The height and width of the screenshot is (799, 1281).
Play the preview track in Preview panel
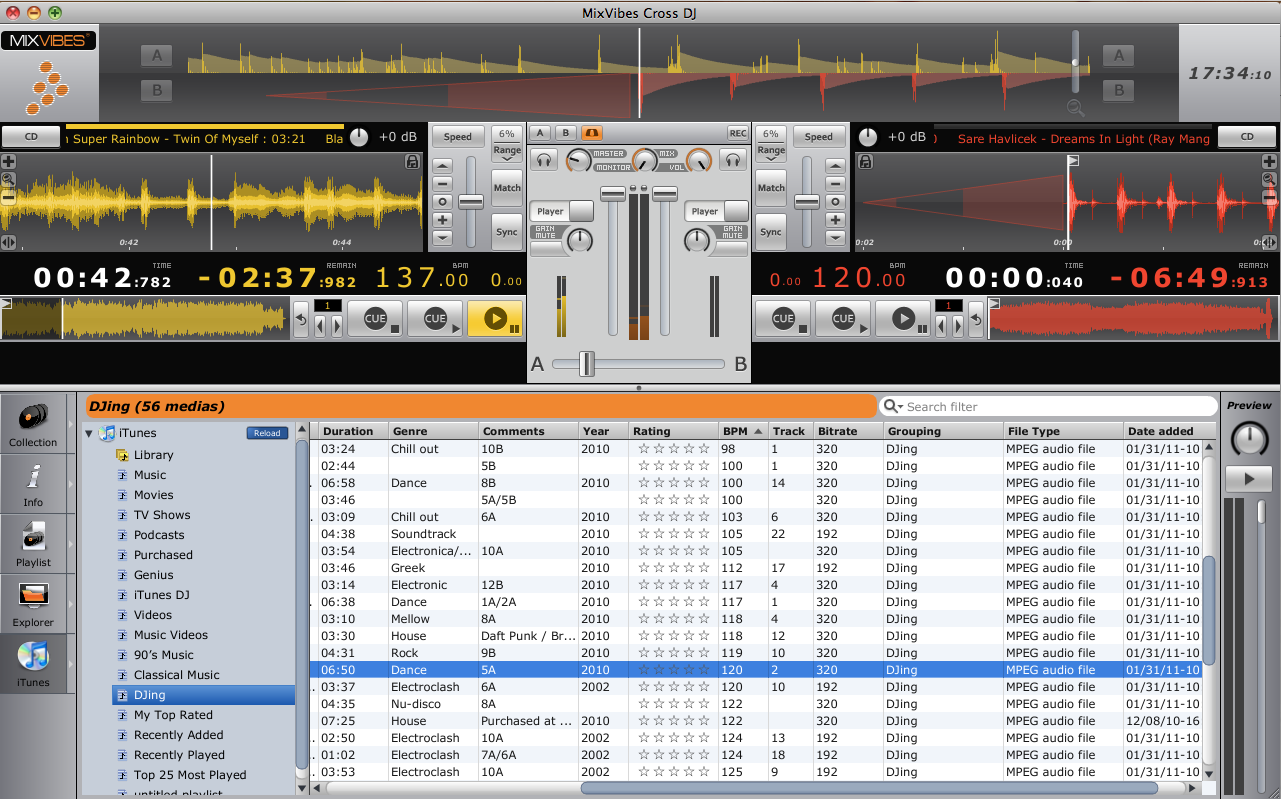1248,479
